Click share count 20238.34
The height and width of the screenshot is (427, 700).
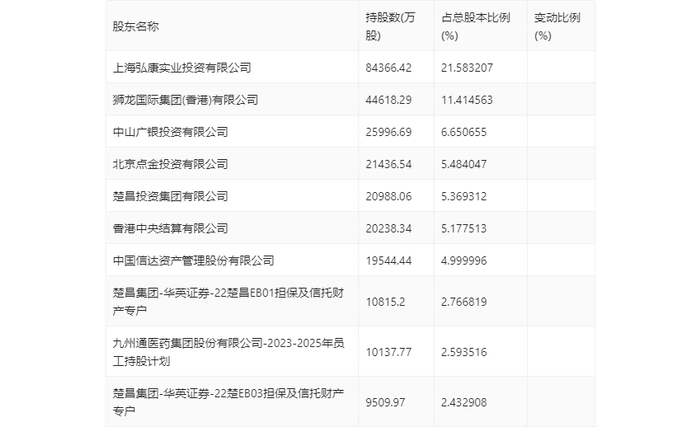(x=388, y=229)
